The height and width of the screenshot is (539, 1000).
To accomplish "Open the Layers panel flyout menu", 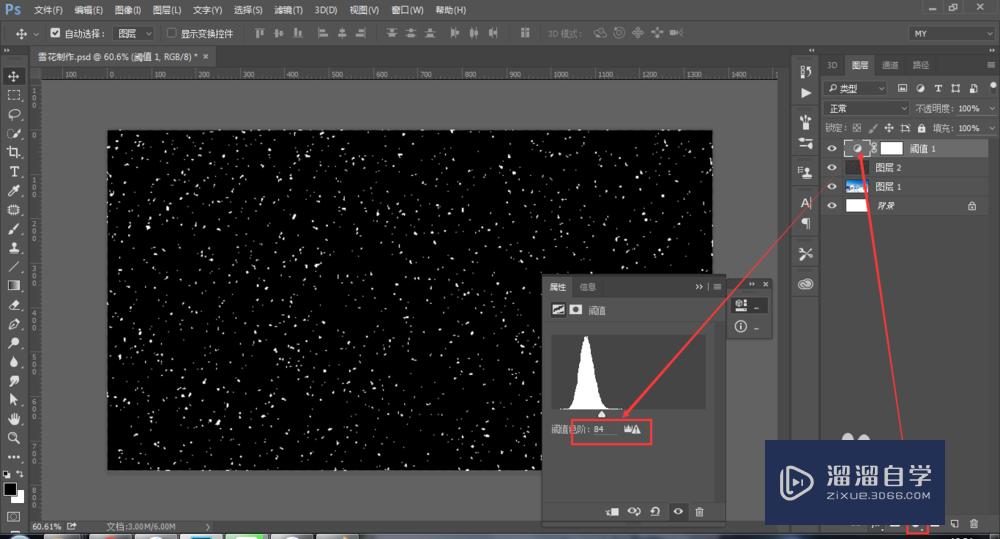I will [x=991, y=65].
